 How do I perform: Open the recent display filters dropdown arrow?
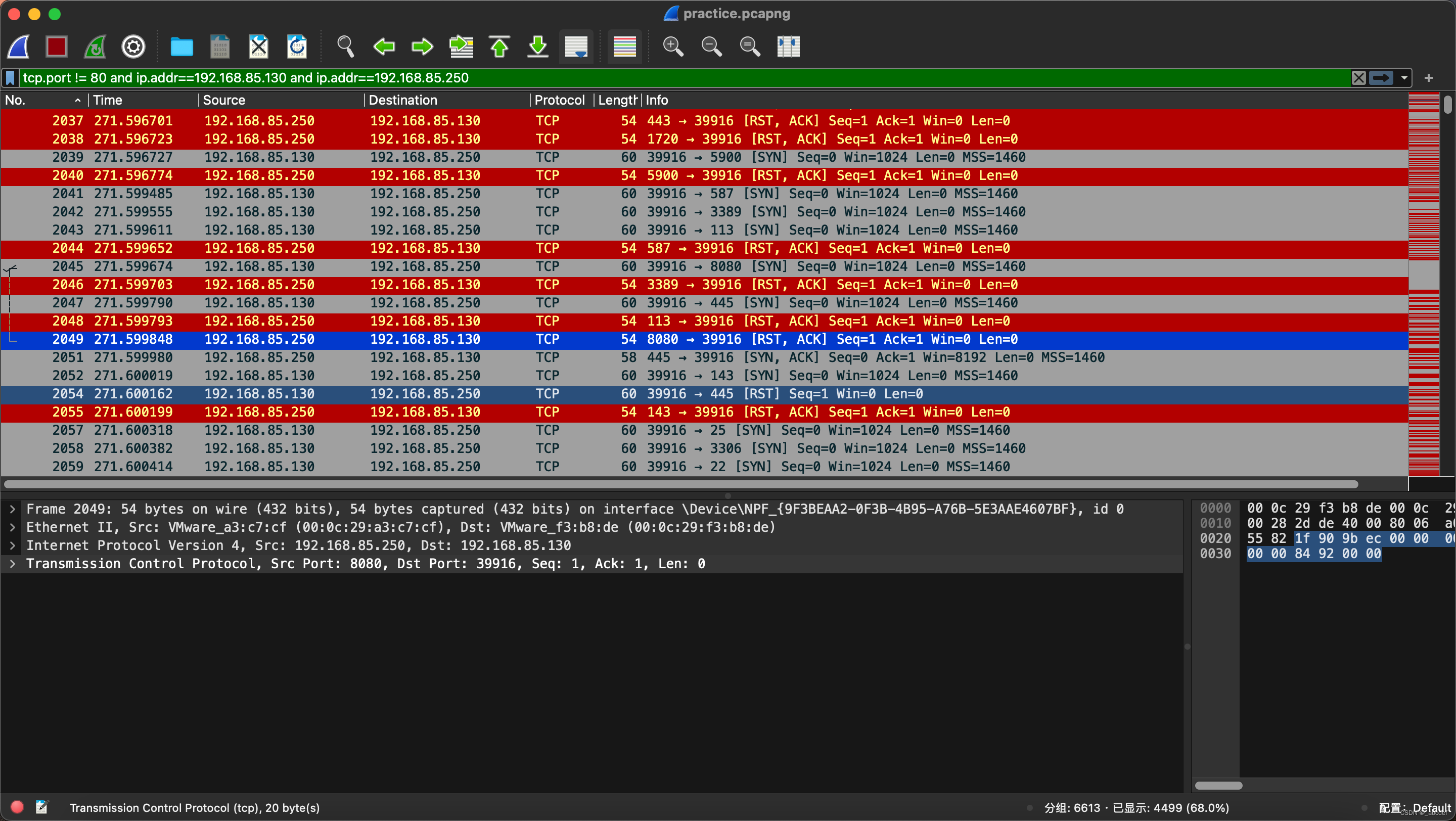[1404, 78]
